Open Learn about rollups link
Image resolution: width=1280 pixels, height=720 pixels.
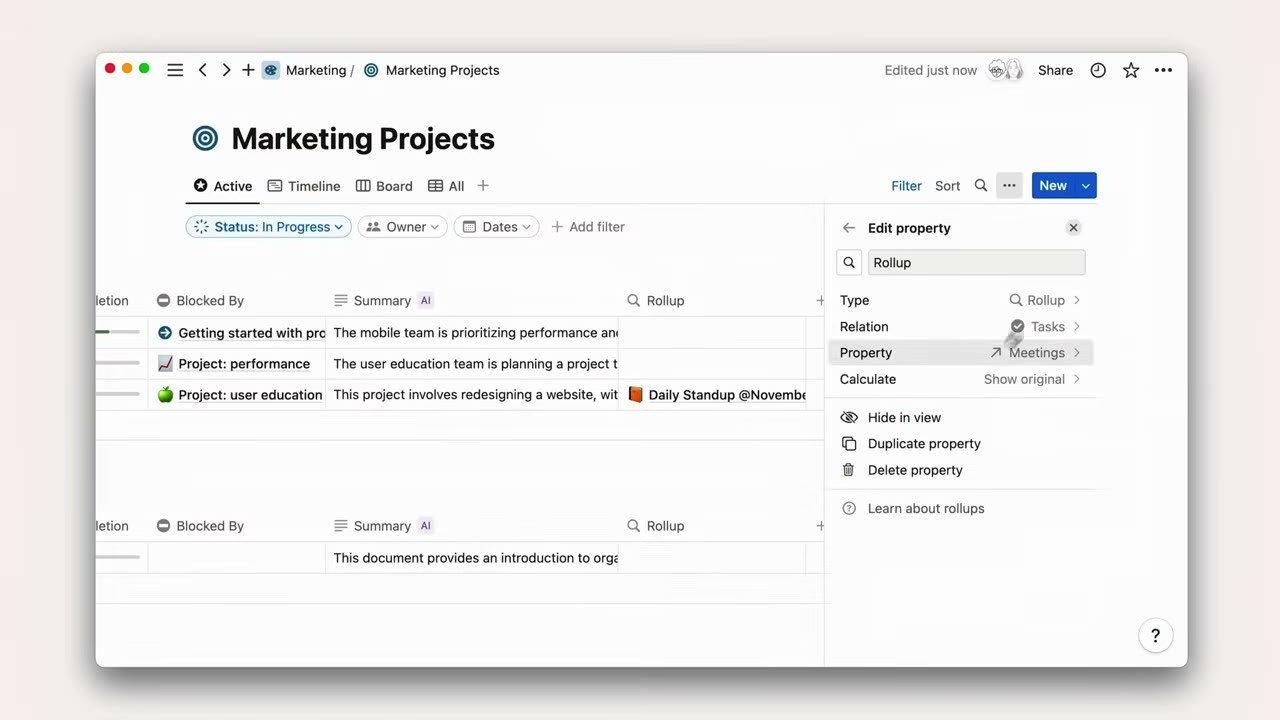point(926,508)
